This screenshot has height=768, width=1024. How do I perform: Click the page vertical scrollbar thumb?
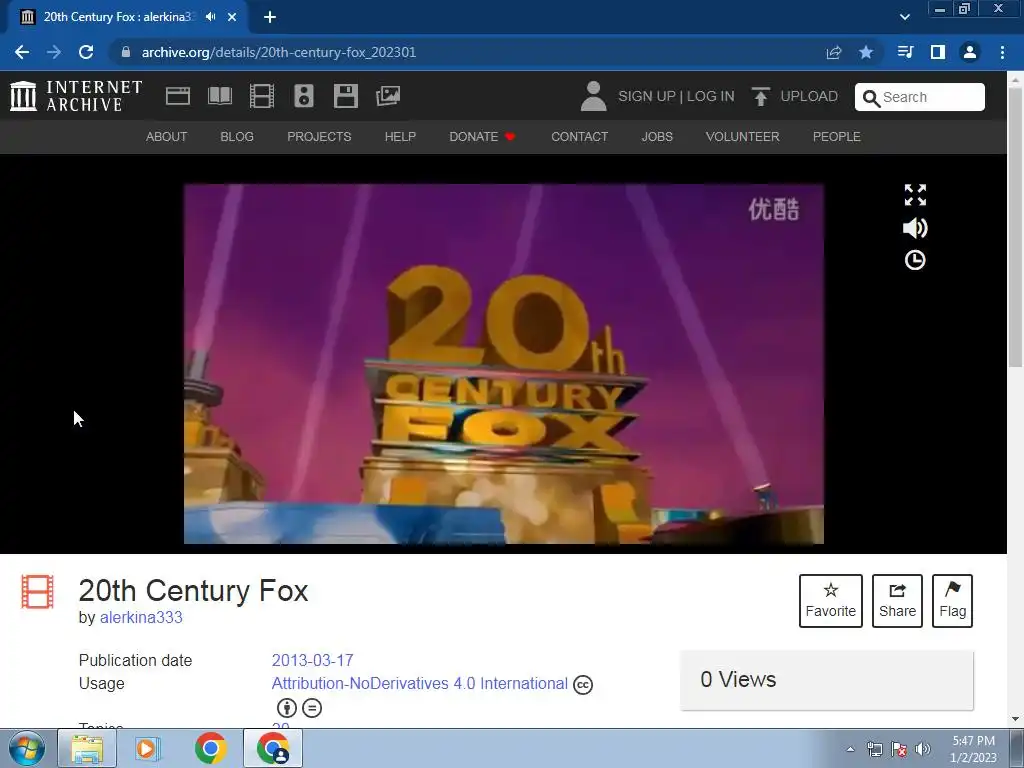(x=1016, y=227)
